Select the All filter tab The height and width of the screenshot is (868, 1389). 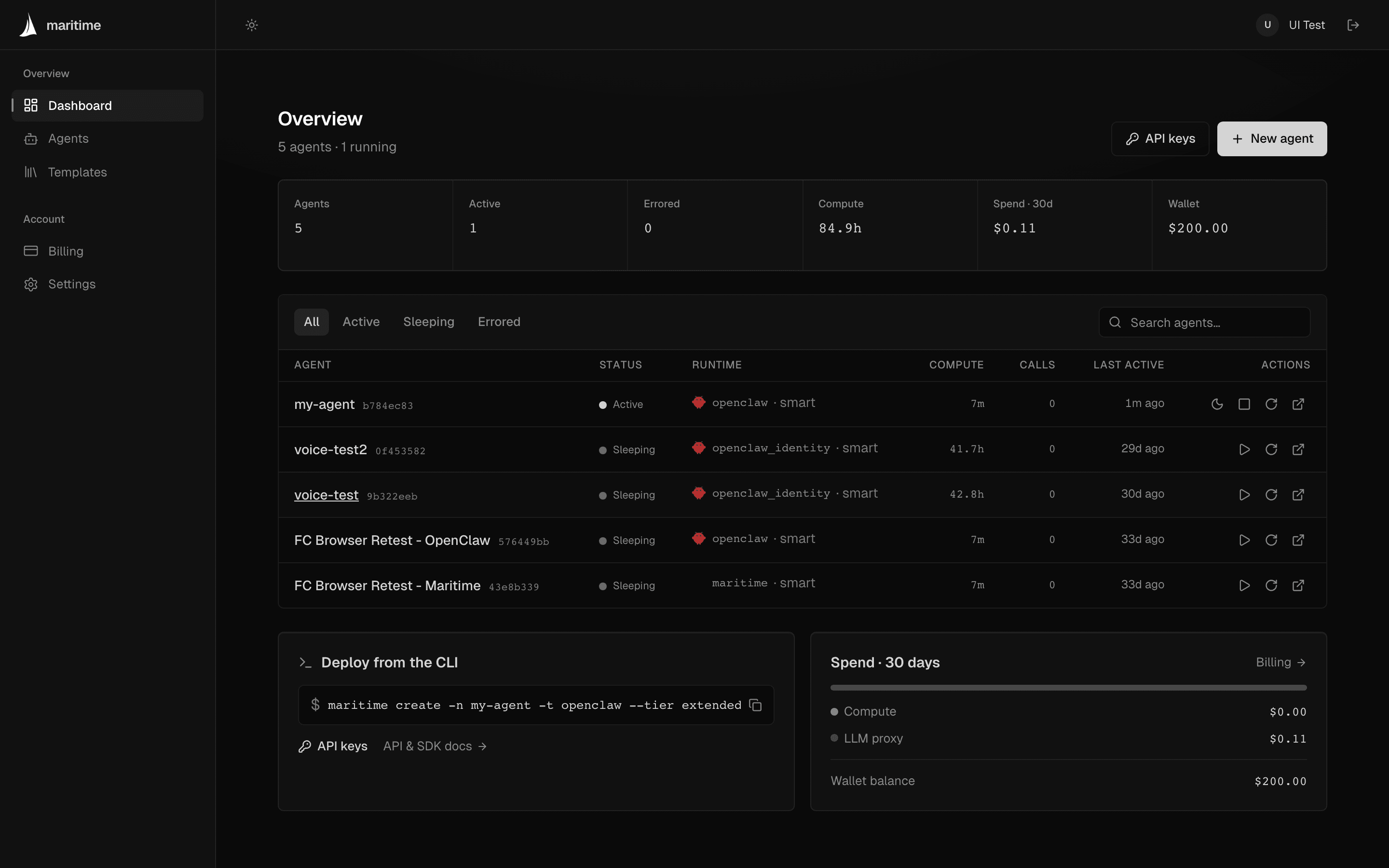311,322
